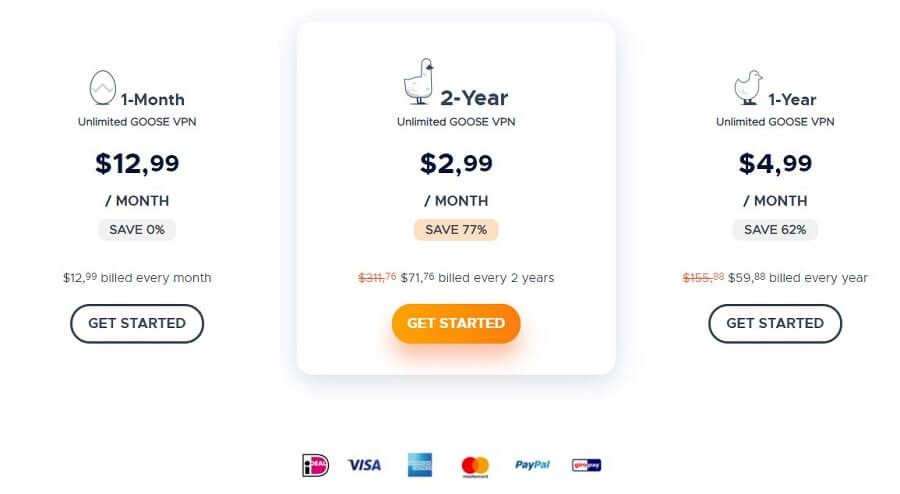Viewport: 900px width, 494px height.
Task: Click the $2,99 price
Action: [x=456, y=164]
